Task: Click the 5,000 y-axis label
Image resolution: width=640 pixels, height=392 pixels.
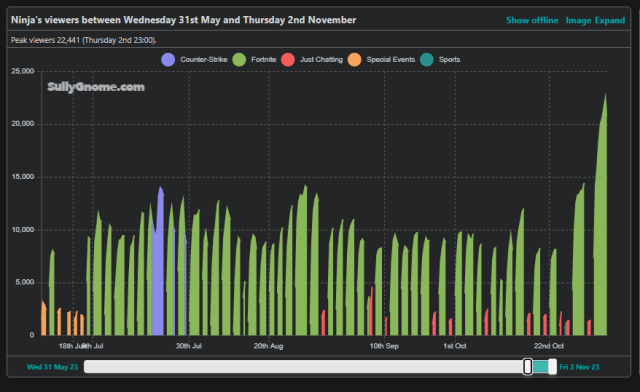Action: [x=25, y=282]
